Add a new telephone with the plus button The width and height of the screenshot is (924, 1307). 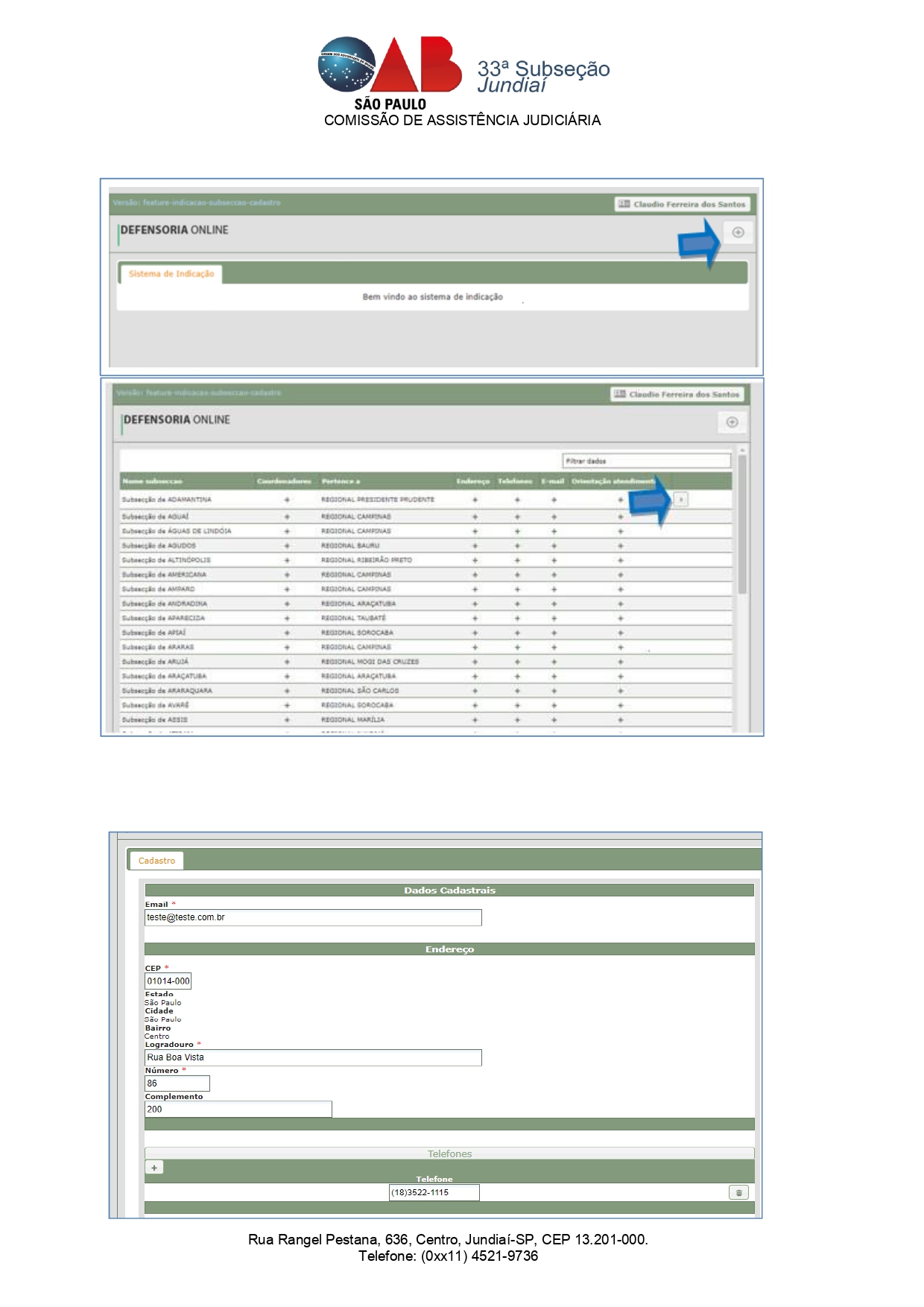[x=154, y=1168]
